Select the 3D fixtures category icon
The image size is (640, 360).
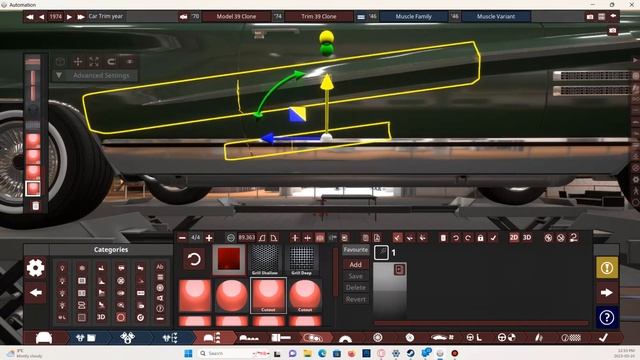[101, 317]
